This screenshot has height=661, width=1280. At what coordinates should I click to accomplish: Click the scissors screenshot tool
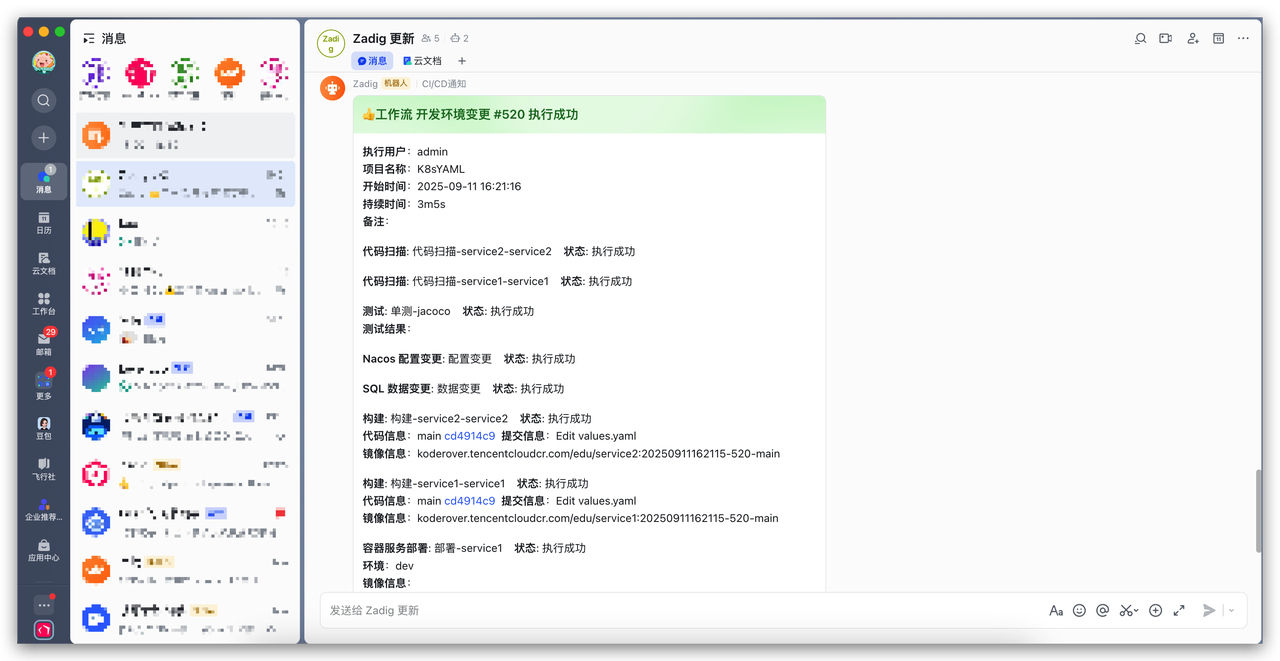[x=1126, y=610]
